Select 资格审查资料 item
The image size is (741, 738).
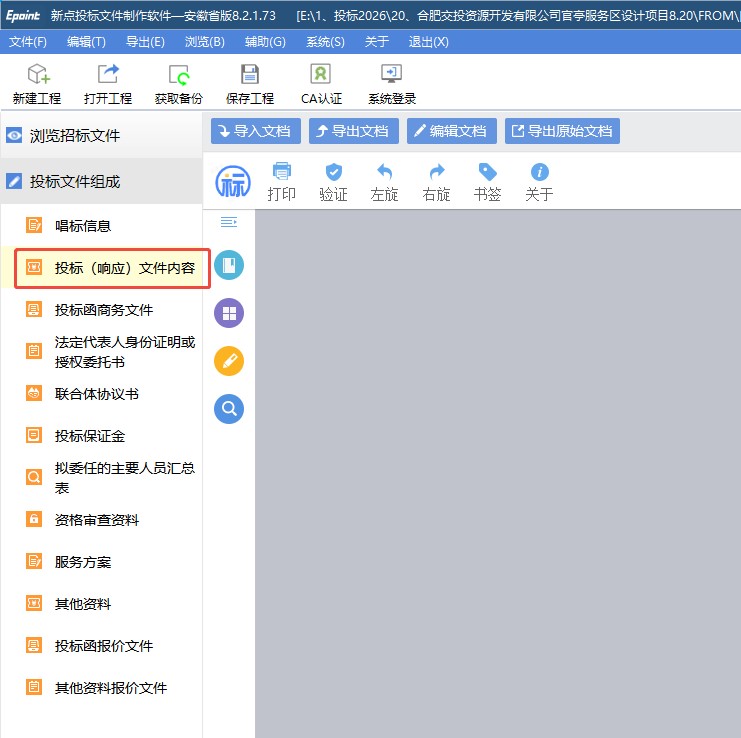pos(102,519)
